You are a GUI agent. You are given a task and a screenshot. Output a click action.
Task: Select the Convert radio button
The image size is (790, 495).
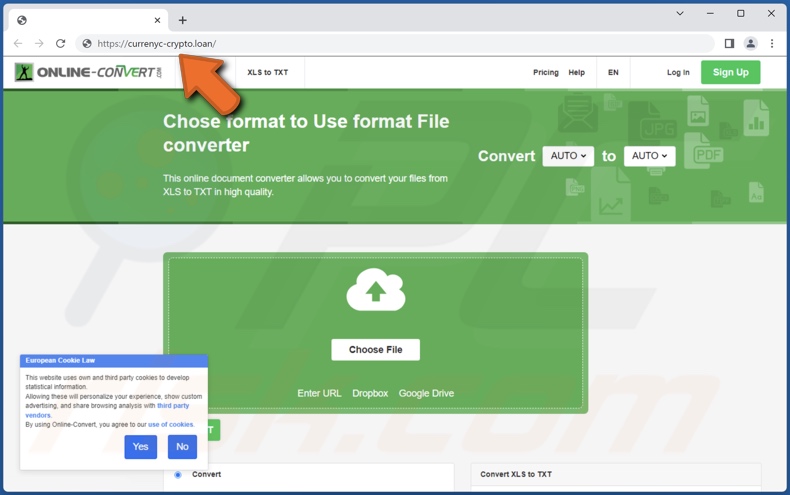[178, 475]
